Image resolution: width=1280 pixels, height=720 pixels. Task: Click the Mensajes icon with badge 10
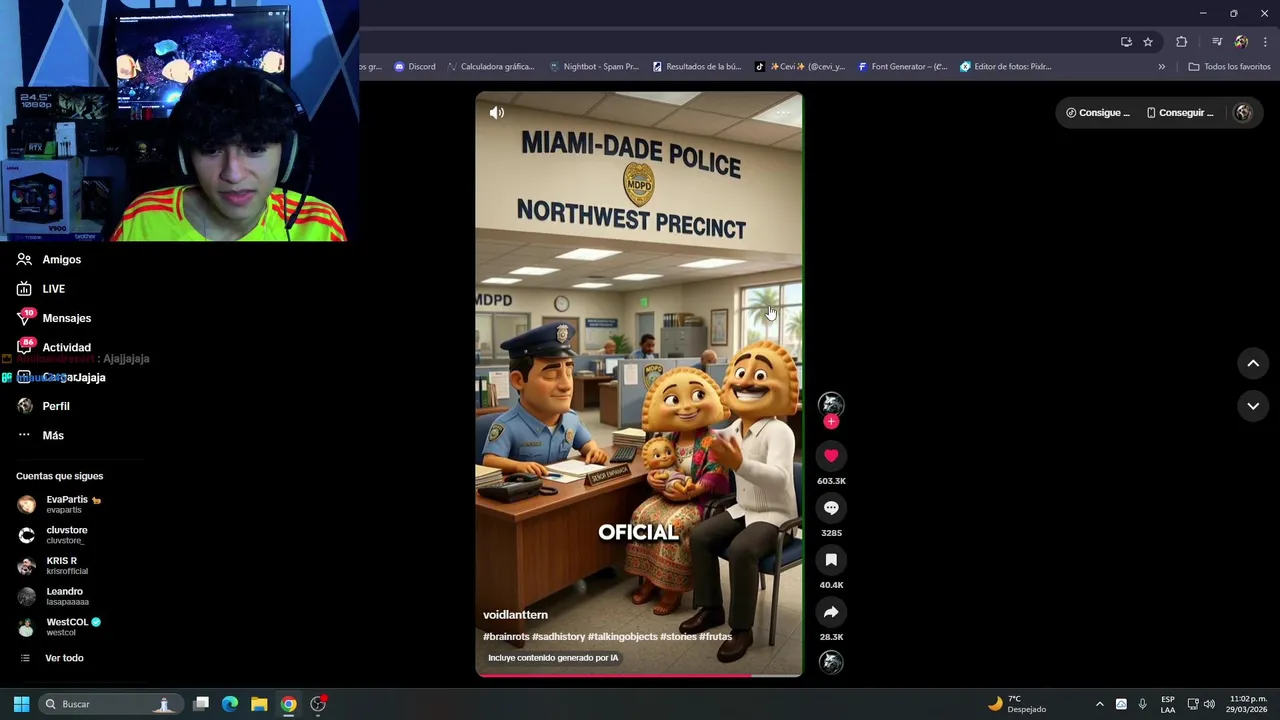tap(25, 317)
